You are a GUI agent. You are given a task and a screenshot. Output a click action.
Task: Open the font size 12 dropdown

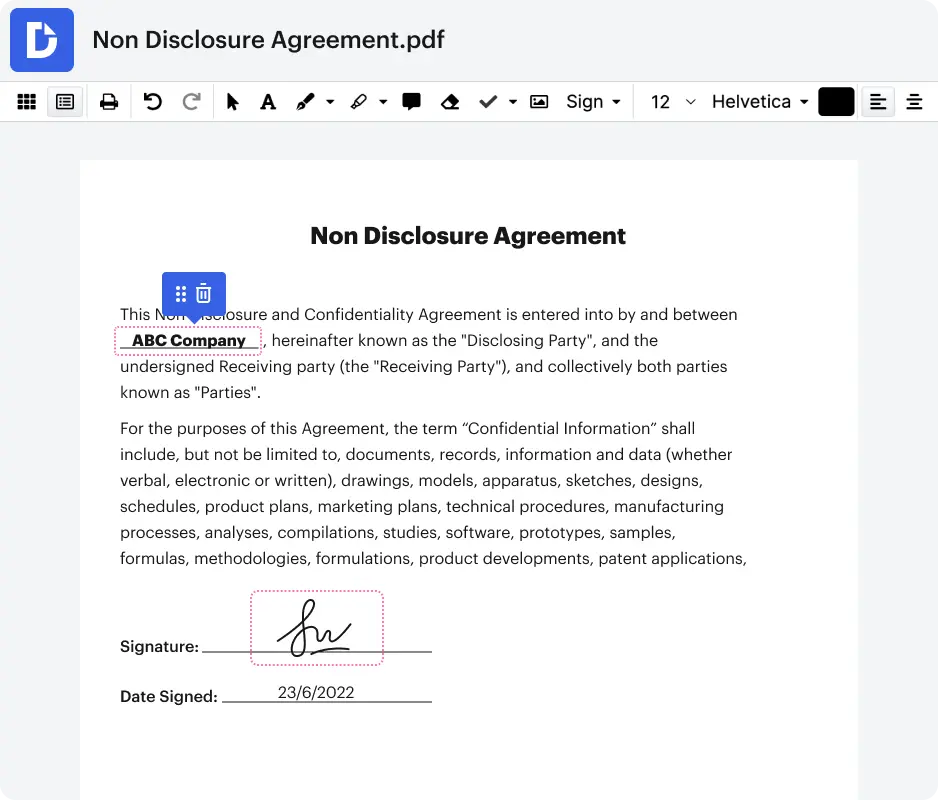(673, 102)
